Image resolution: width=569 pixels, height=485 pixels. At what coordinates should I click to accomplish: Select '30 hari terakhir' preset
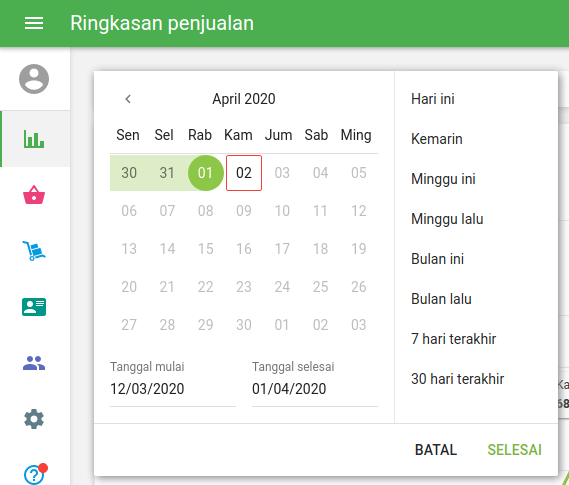(457, 379)
